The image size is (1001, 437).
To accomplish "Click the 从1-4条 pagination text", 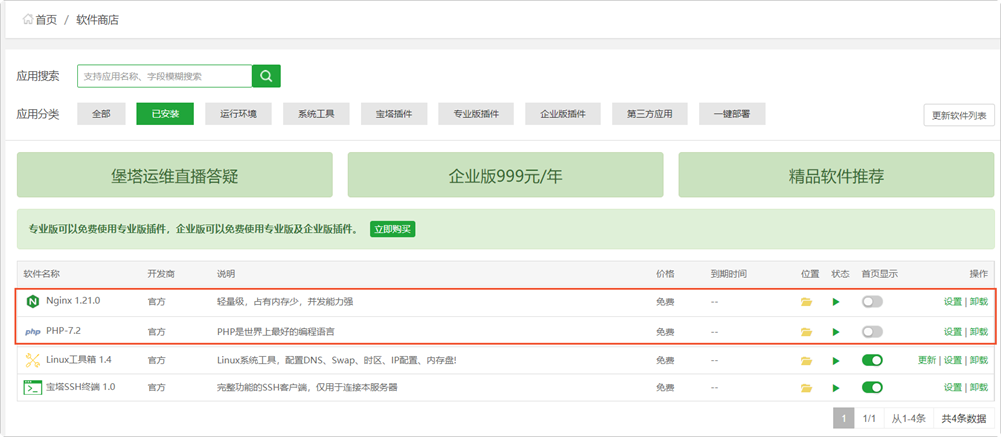I will (908, 418).
